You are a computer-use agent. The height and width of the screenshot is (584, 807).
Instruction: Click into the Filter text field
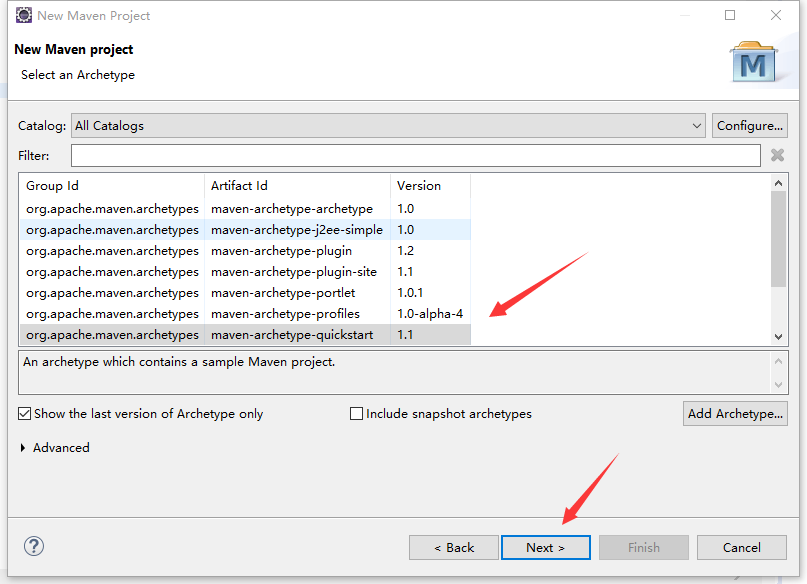[x=415, y=155]
